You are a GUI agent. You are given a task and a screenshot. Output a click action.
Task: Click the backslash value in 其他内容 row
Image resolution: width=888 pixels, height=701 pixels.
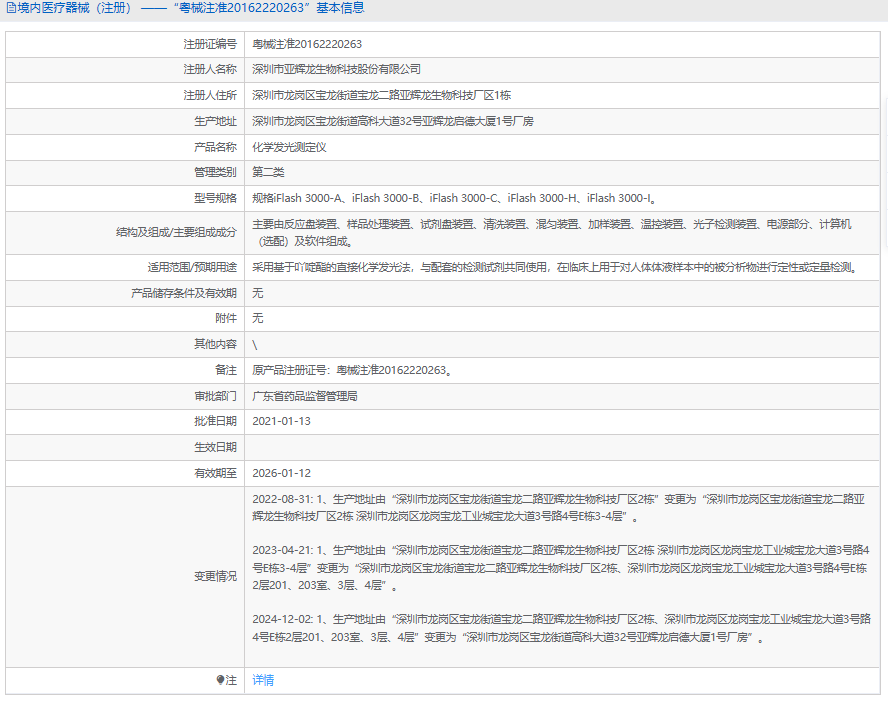tap(254, 344)
